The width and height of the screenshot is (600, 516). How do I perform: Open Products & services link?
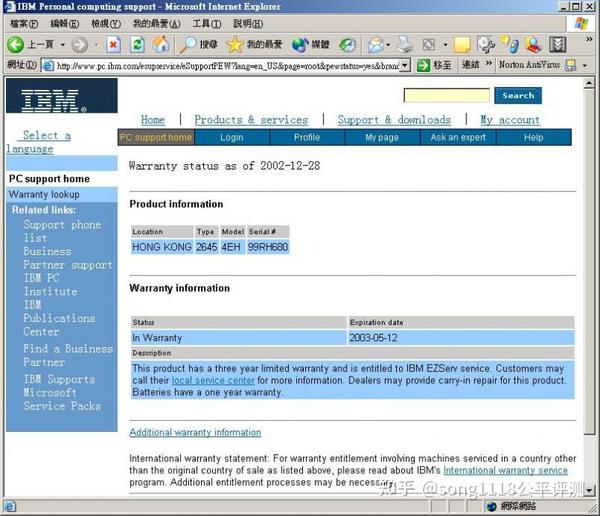[x=251, y=120]
